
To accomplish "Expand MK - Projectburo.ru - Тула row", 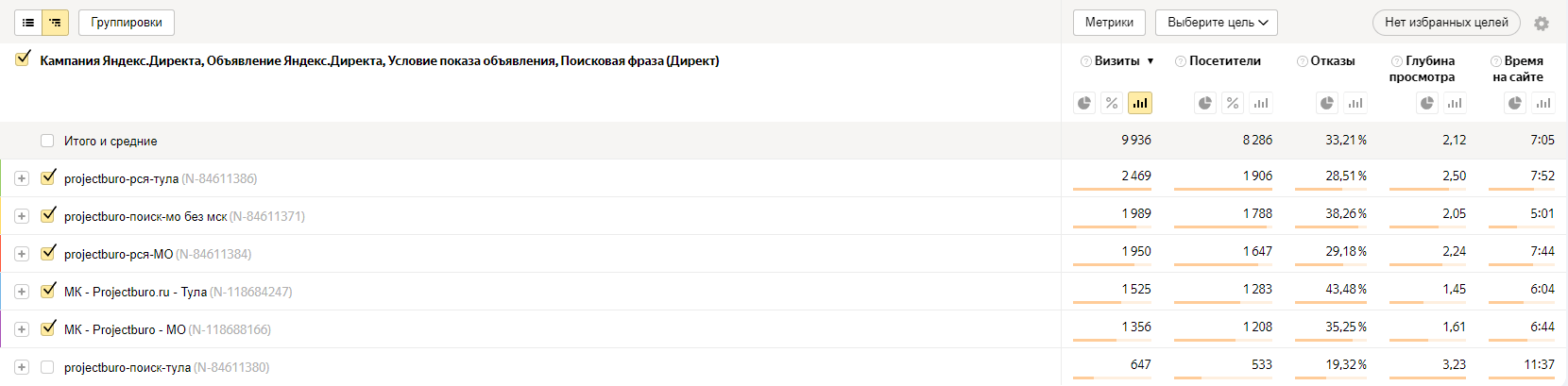I will 22,292.
